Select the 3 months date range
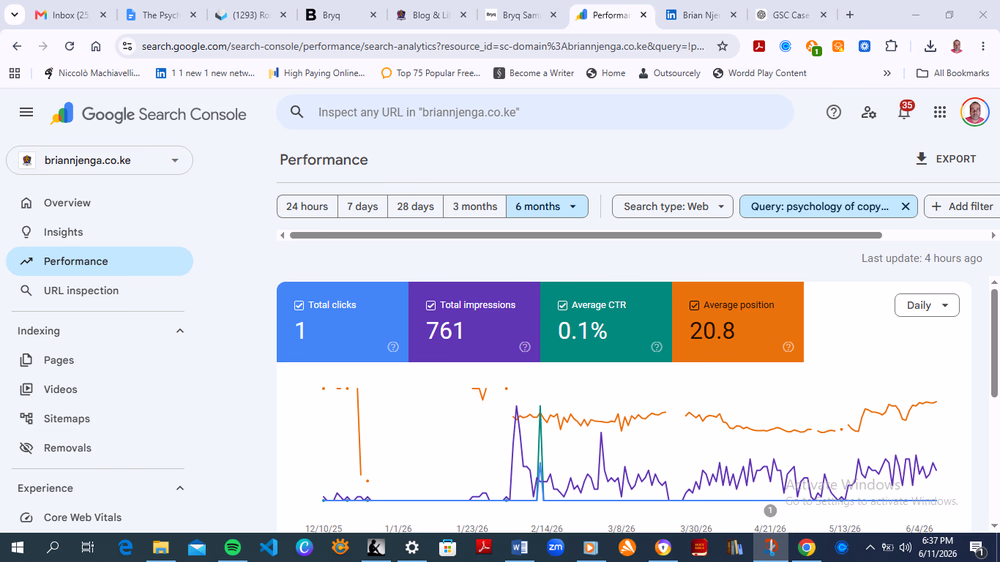The width and height of the screenshot is (1000, 562). tap(474, 207)
